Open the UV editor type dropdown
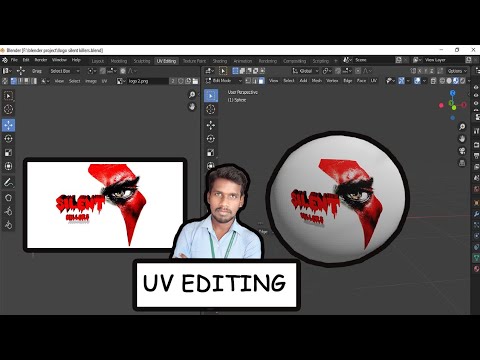The width and height of the screenshot is (480, 360). tap(7, 71)
